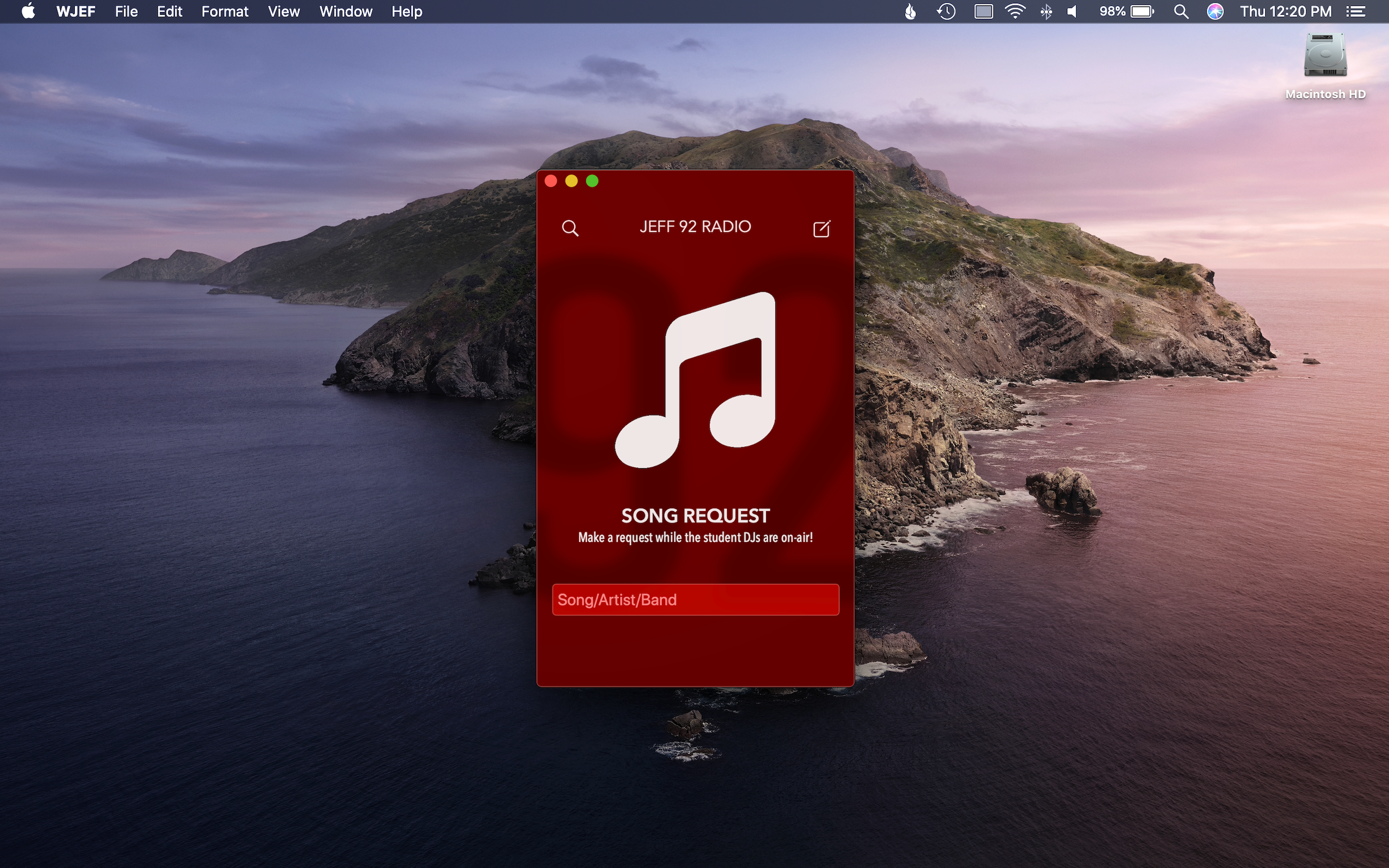This screenshot has width=1389, height=868.
Task: Open the battery status at 98%
Action: pos(1126,11)
